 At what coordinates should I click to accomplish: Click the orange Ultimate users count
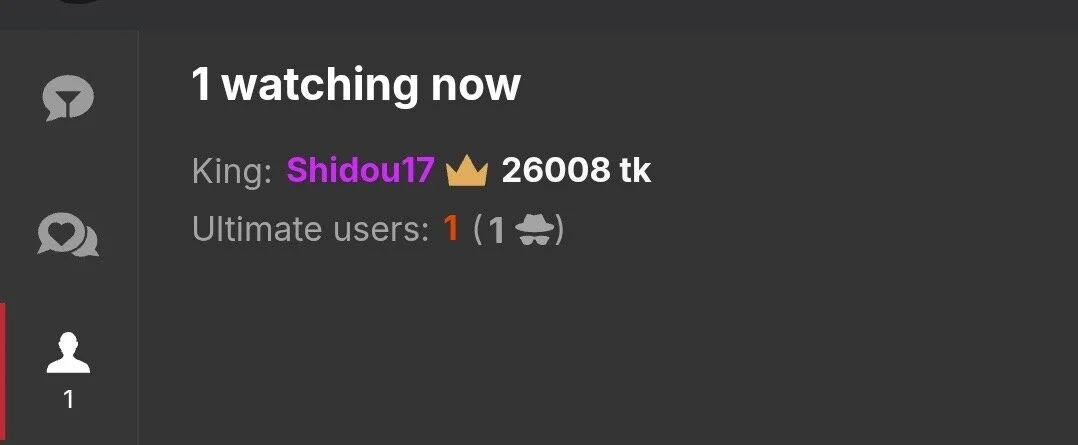451,228
